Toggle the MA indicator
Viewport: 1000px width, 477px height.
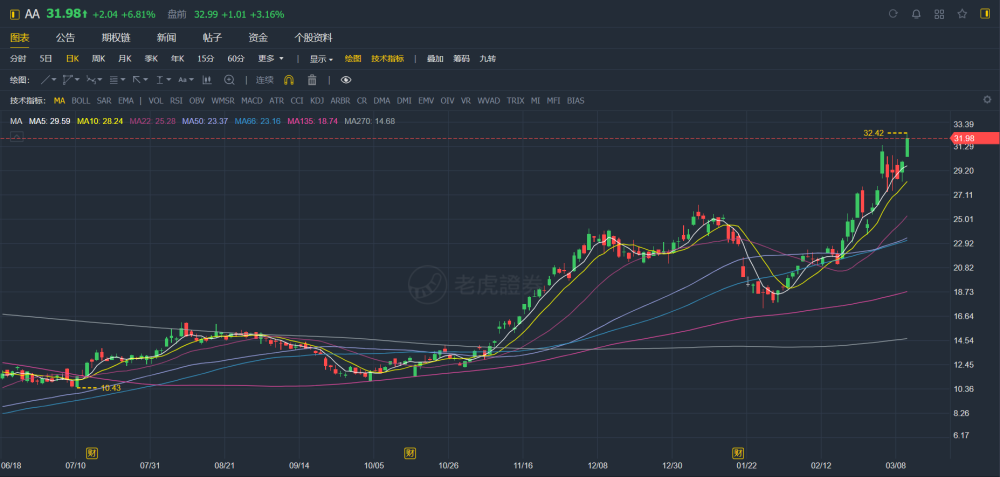(x=59, y=101)
